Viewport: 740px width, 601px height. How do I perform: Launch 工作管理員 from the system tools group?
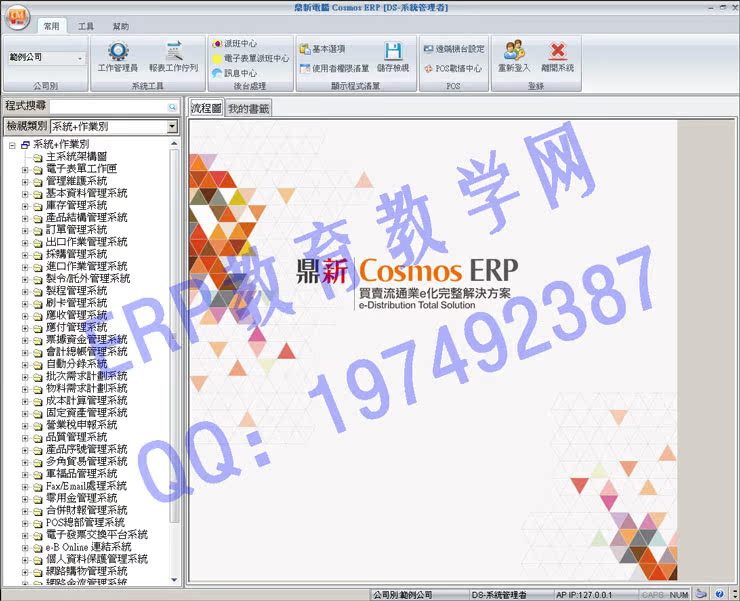coord(118,57)
